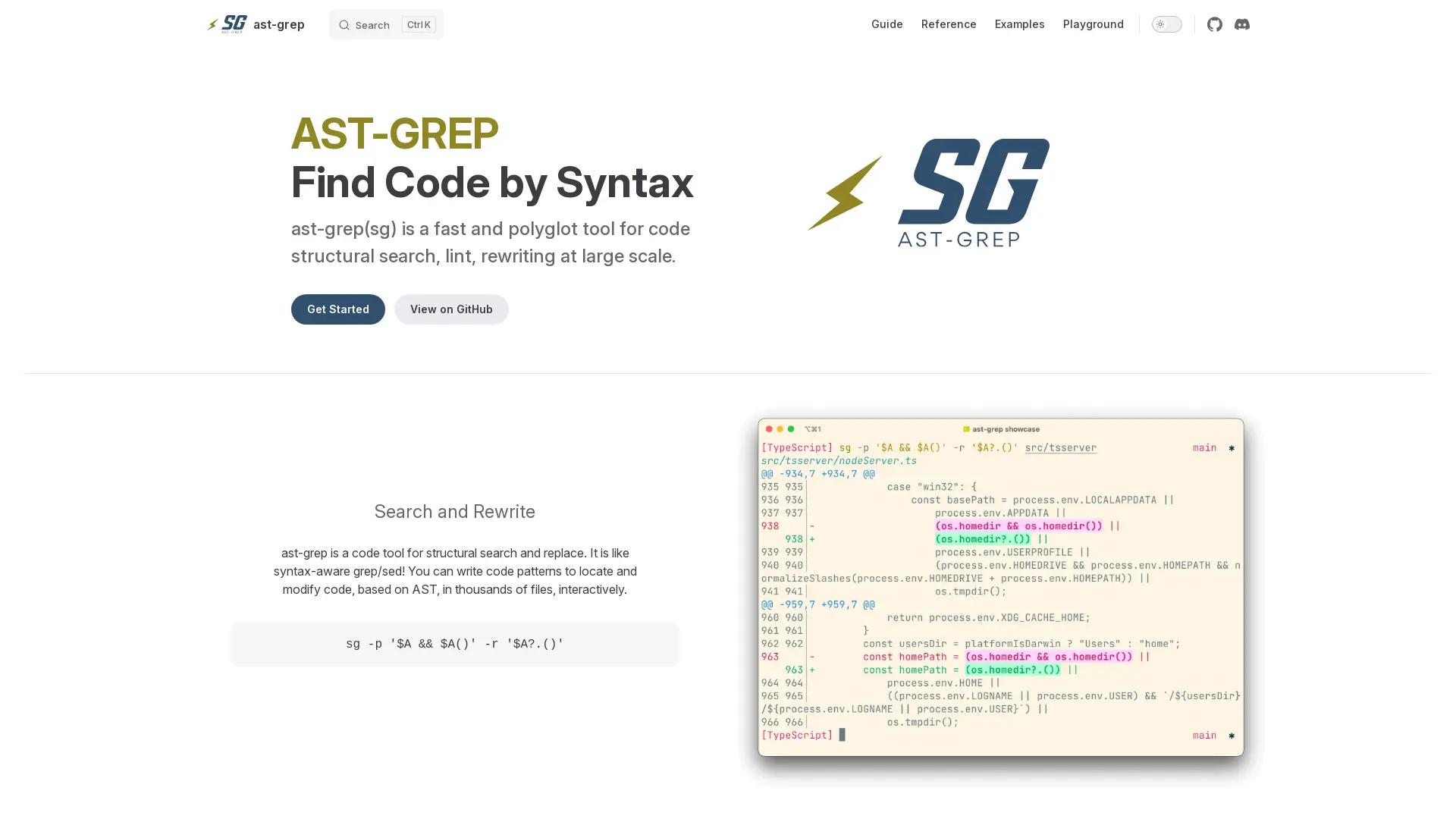Click the View on GitHub button
Screen dimensions: 1456x819
(451, 309)
